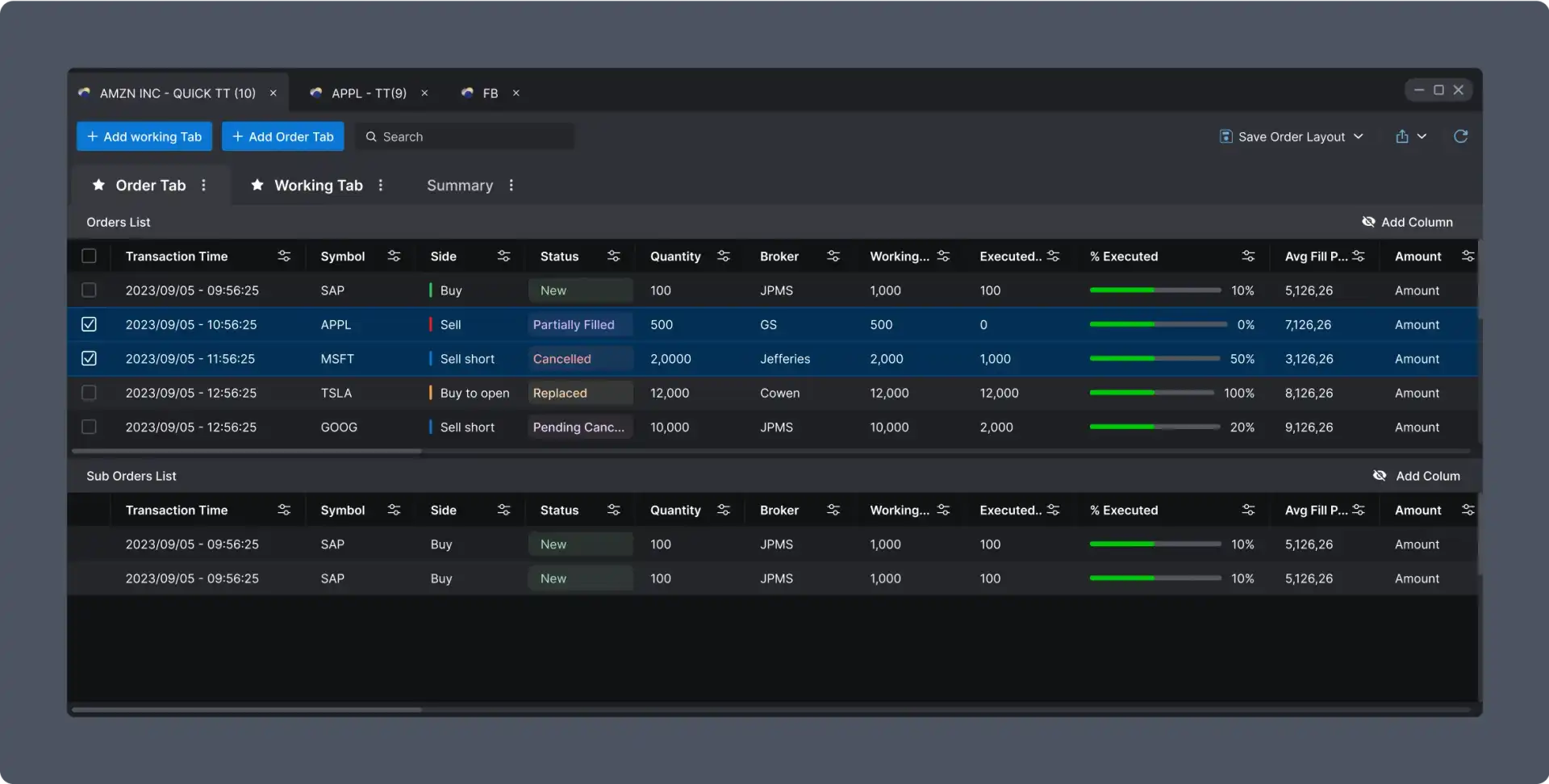1549x784 pixels.
Task: Open filter settings for Sub Orders Quantity column
Action: [x=724, y=510]
